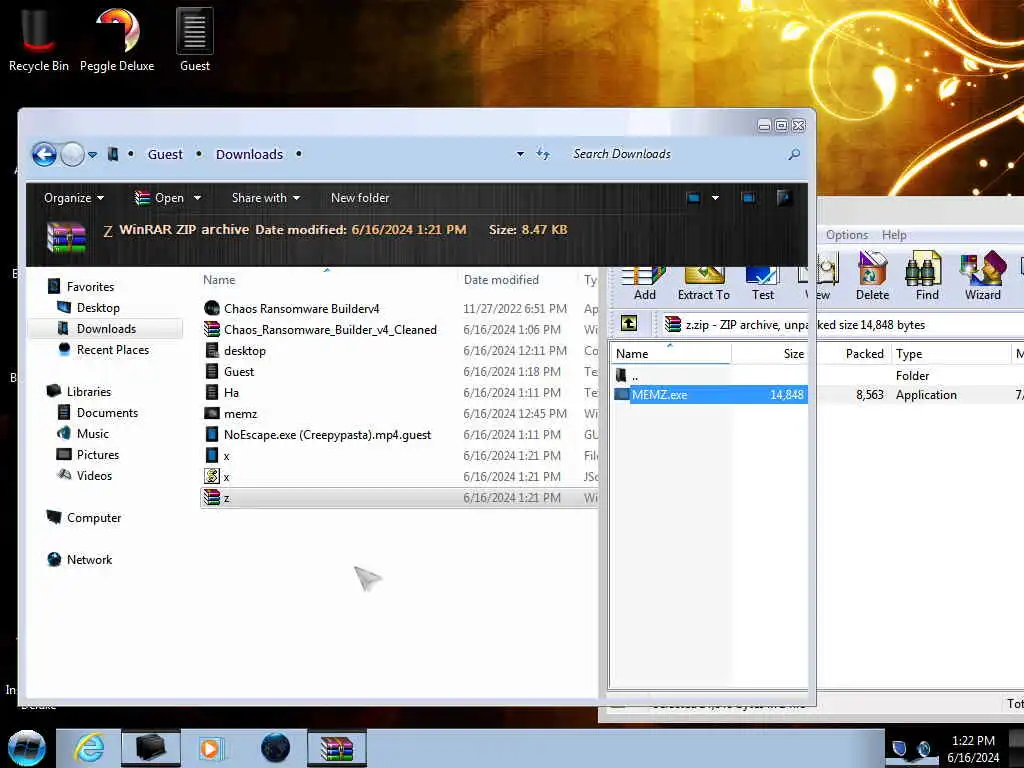Image resolution: width=1024 pixels, height=768 pixels.
Task: Open Videos library in navigation pane
Action: pos(94,475)
